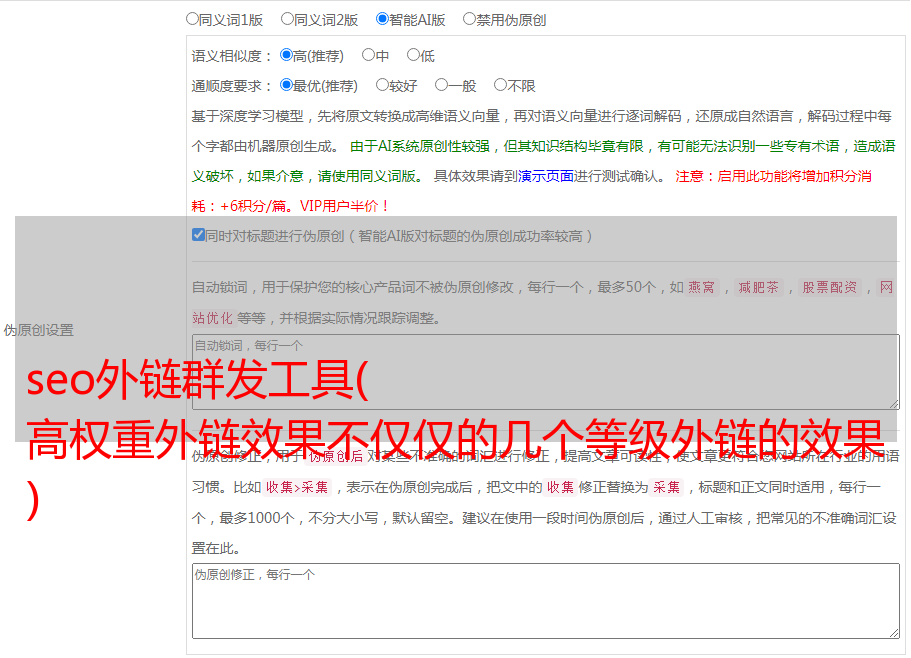
Task: Select the 同义词2版 radio option
Action: 287,19
